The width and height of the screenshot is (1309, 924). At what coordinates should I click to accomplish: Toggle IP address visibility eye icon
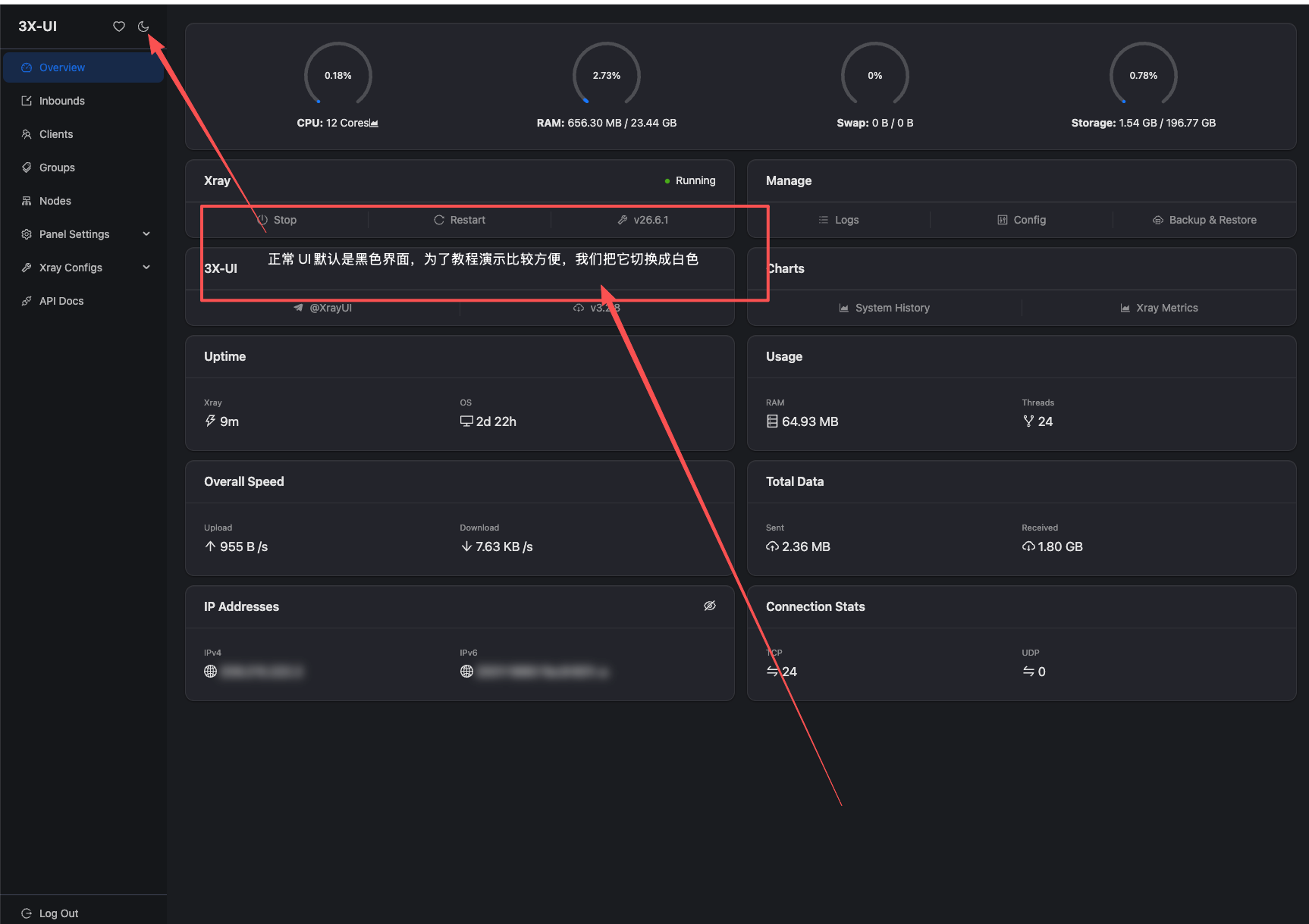pyautogui.click(x=710, y=606)
